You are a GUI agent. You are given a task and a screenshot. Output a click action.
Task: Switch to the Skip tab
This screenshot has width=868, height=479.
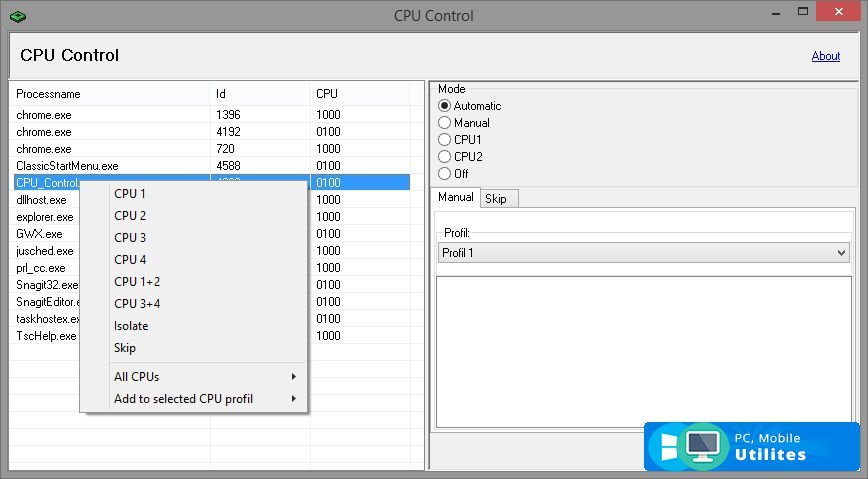click(499, 199)
